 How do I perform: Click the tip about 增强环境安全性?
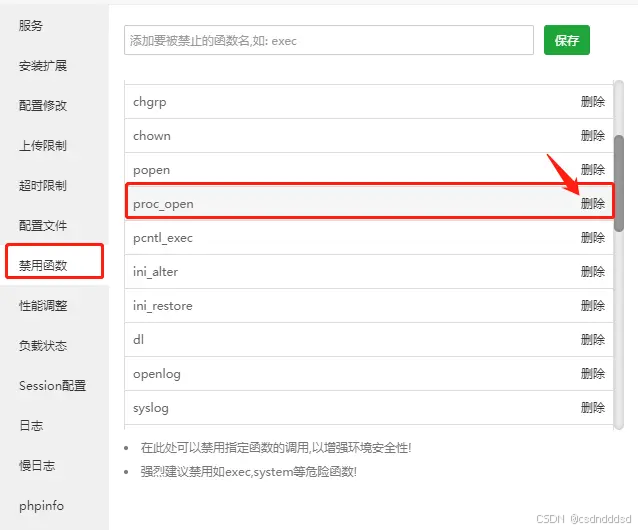click(x=276, y=448)
